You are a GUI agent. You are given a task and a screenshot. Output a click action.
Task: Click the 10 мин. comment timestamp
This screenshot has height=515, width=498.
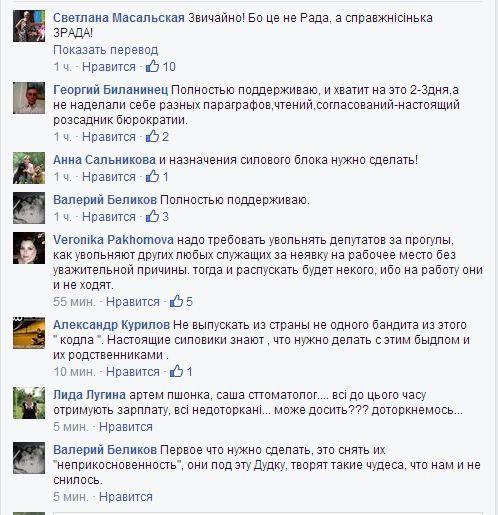click(74, 372)
